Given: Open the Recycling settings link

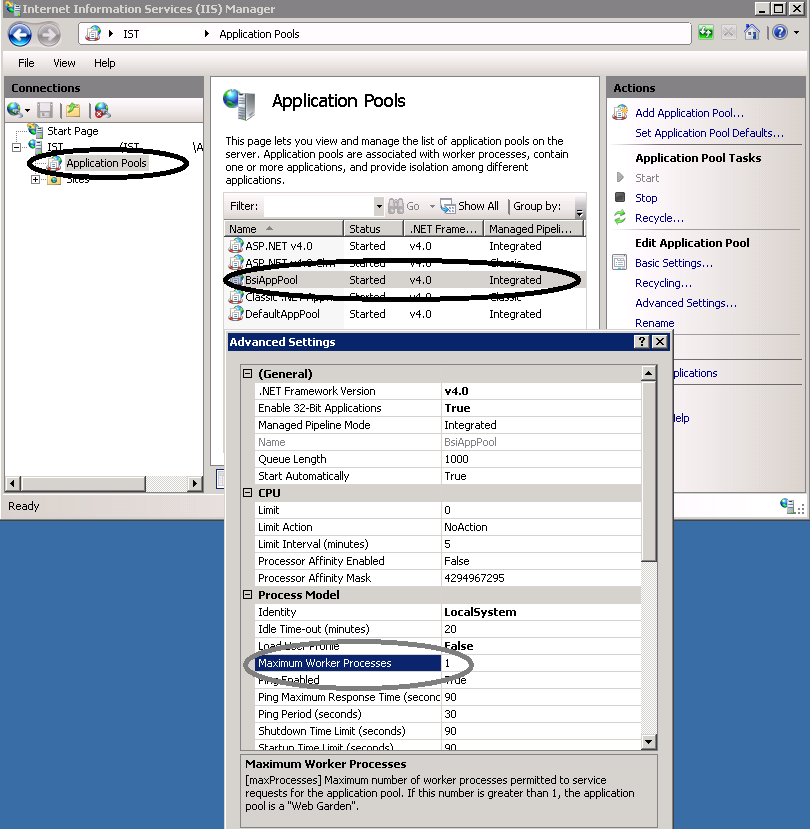Looking at the screenshot, I should pyautogui.click(x=663, y=283).
